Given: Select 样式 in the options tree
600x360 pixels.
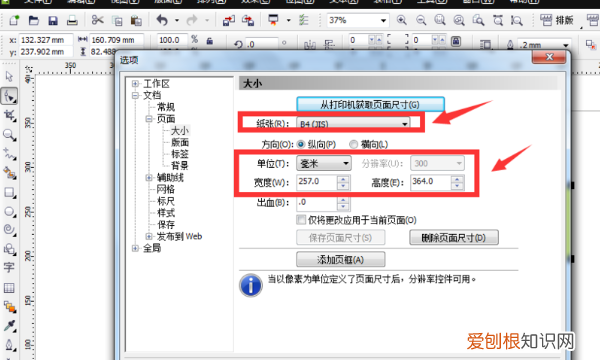Looking at the screenshot, I should pos(166,213).
